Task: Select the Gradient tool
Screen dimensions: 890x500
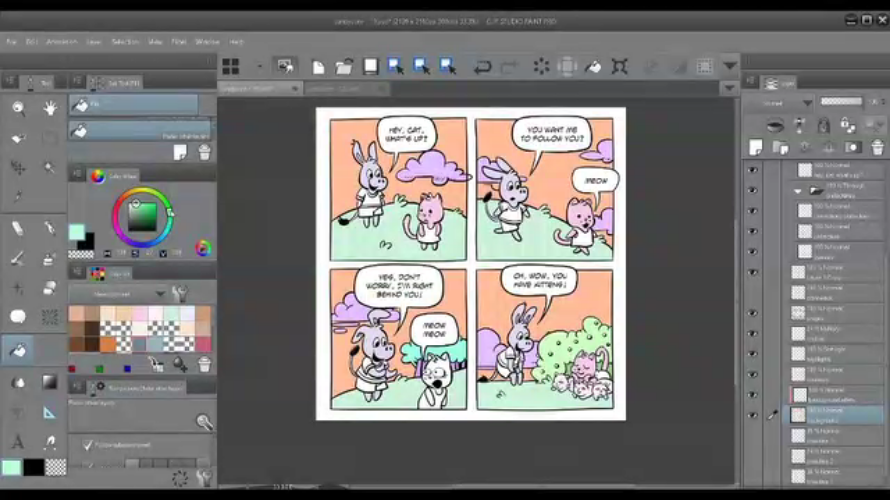Action: click(x=49, y=382)
